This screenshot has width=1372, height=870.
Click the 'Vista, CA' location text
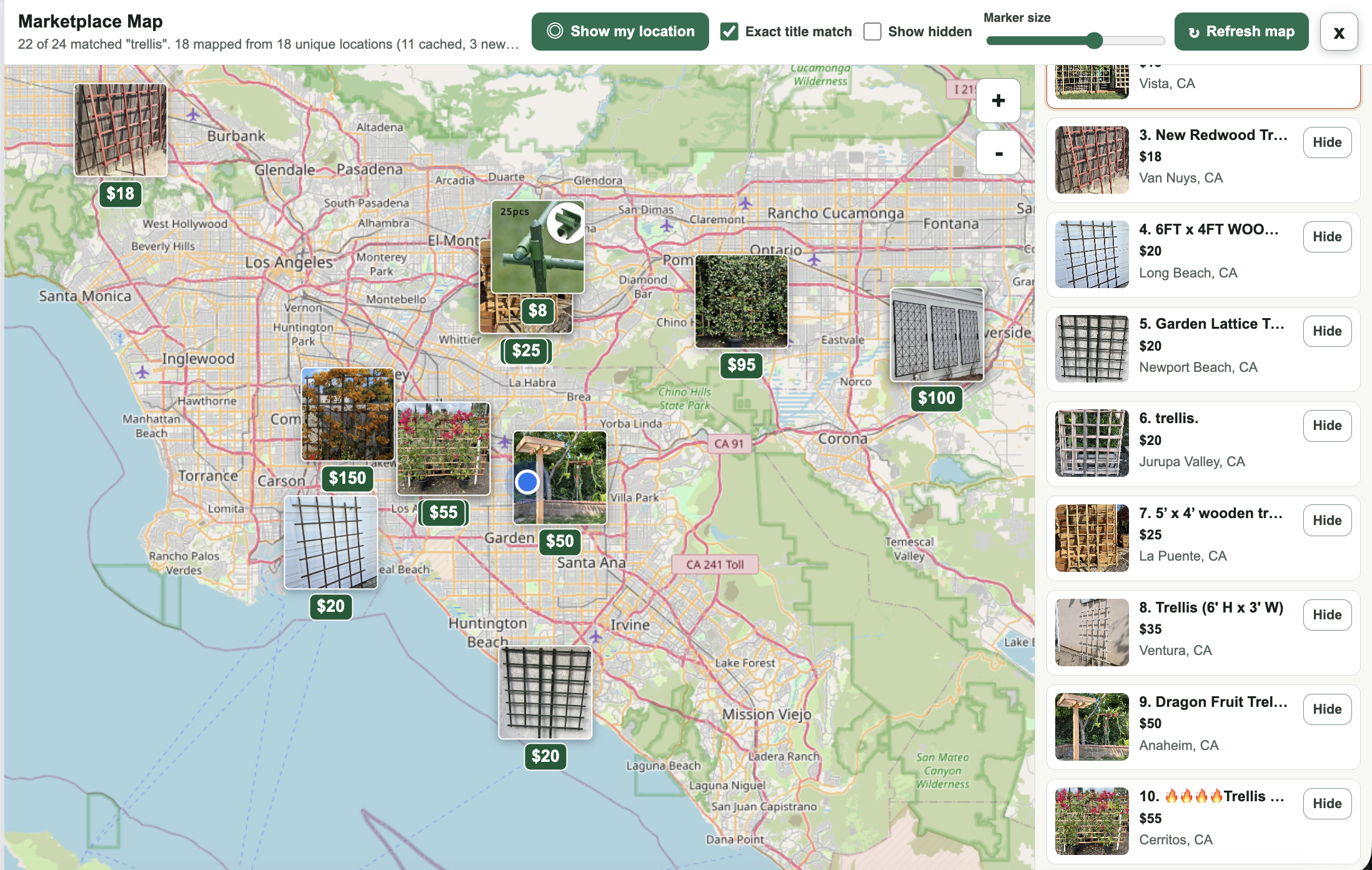[x=1167, y=83]
